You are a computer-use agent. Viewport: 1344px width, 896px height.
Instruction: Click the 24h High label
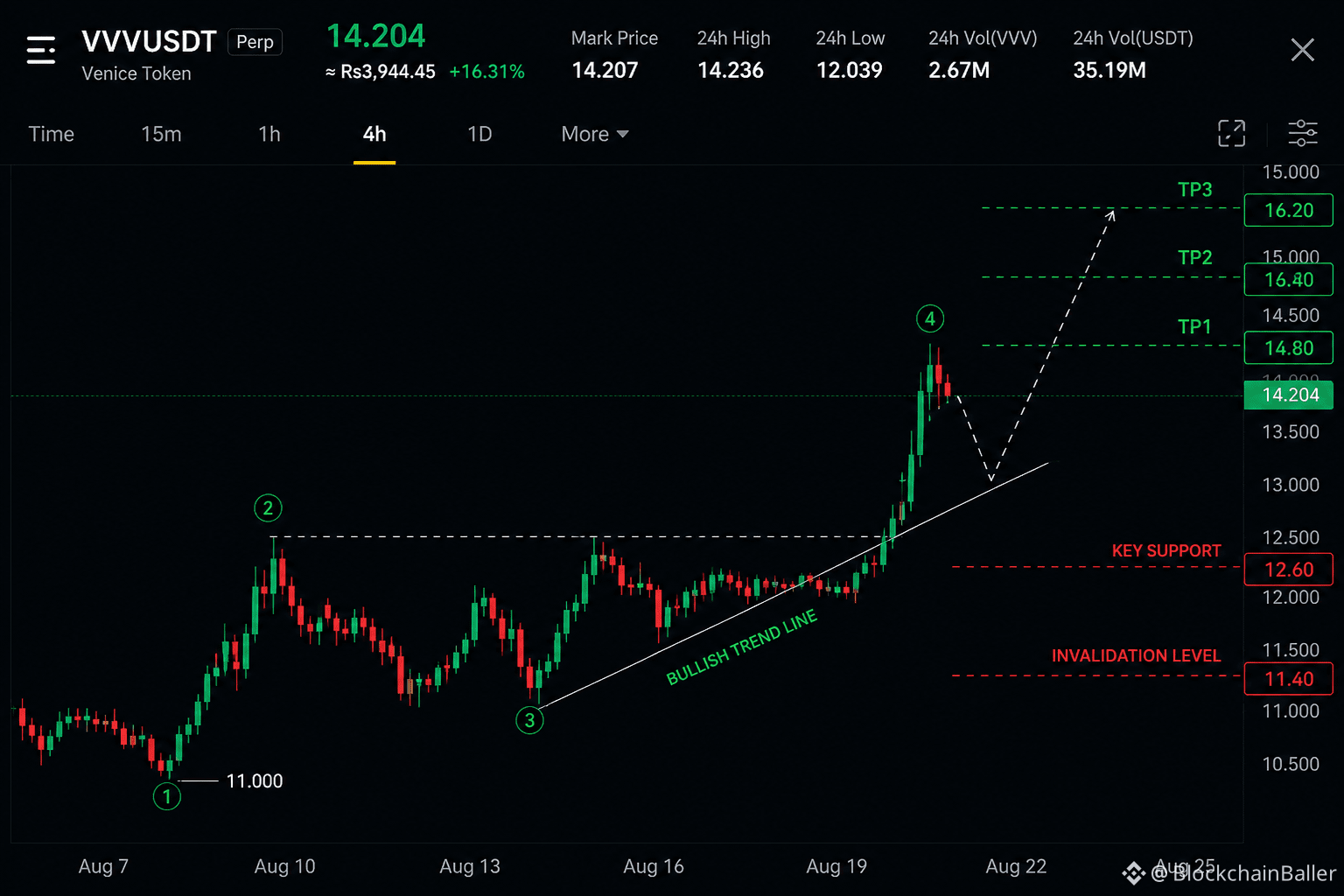pyautogui.click(x=733, y=38)
